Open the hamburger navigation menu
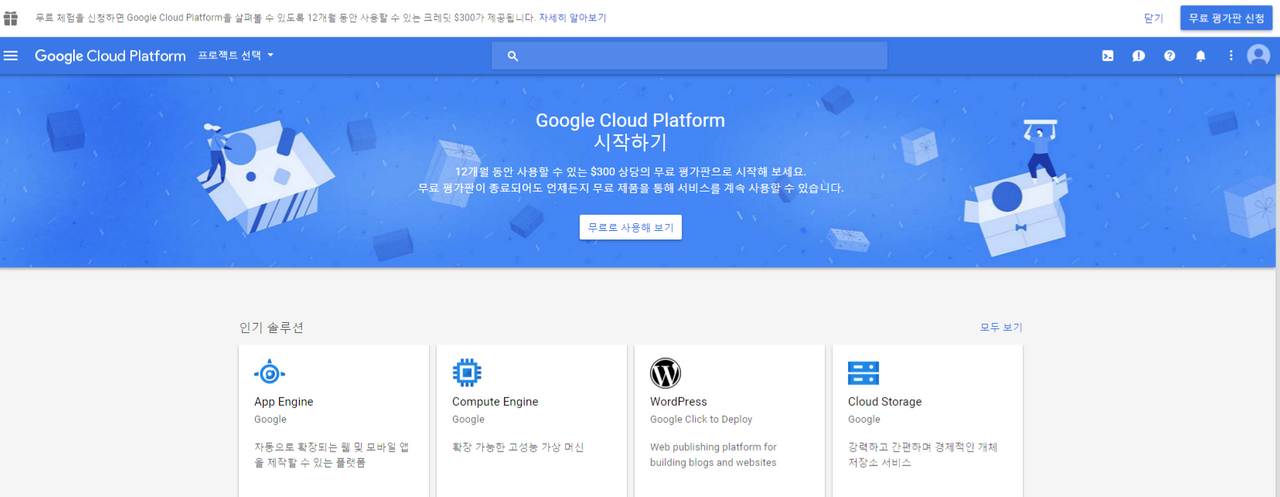This screenshot has height=497, width=1280. [11, 56]
